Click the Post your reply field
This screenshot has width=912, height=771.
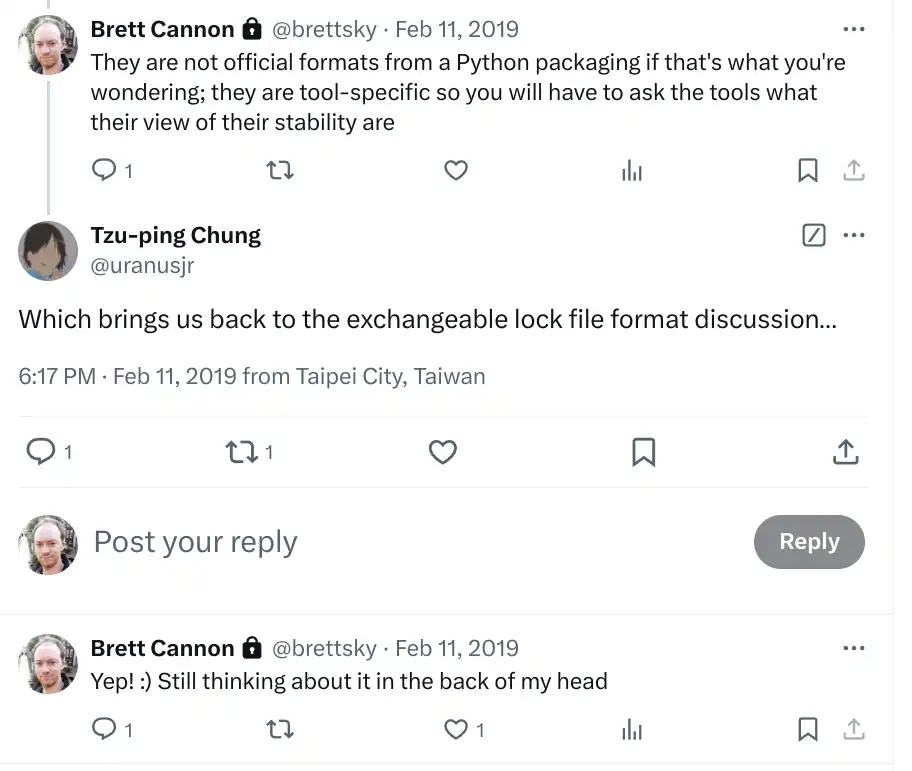coord(400,542)
